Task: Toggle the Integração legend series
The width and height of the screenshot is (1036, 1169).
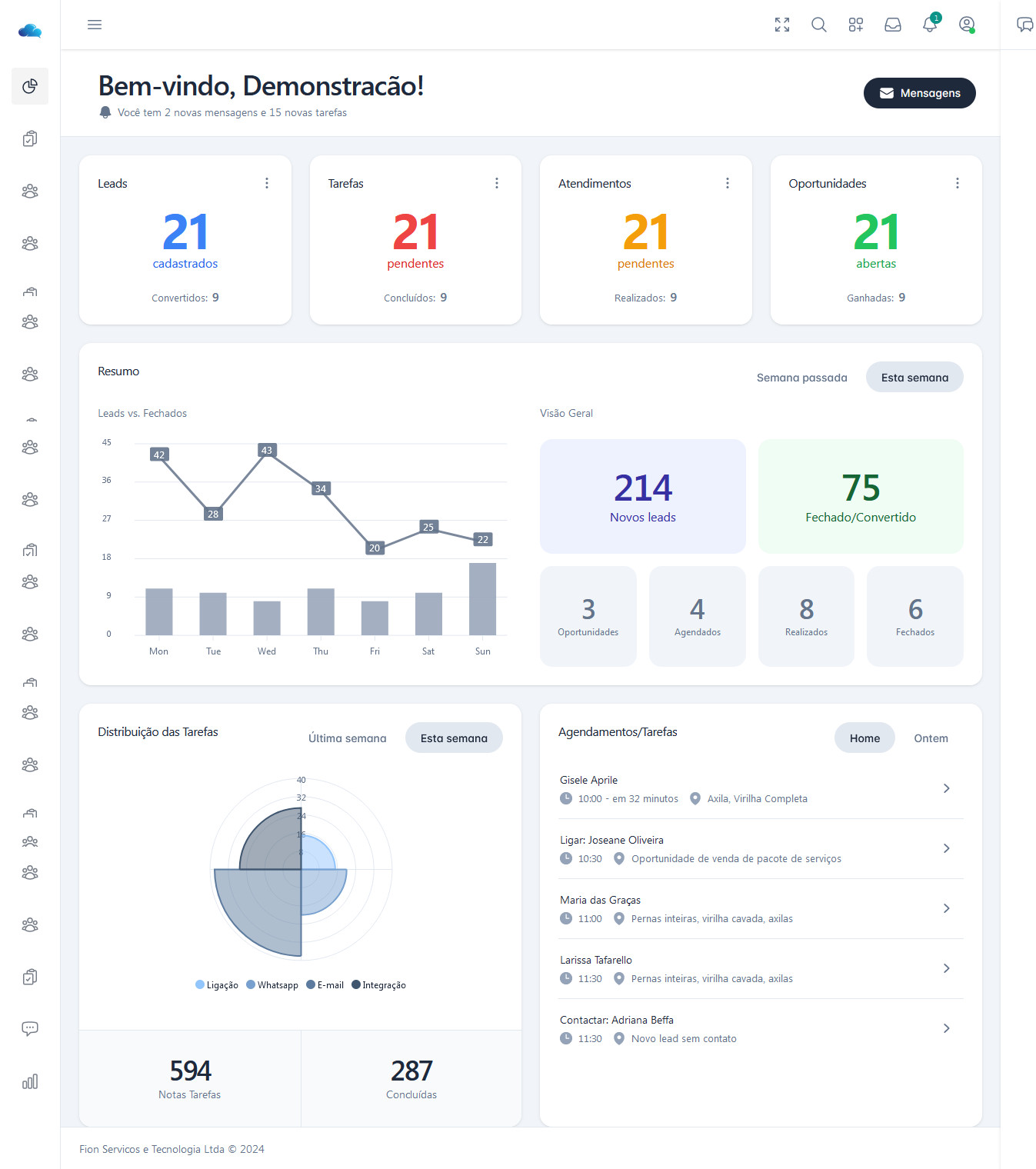Action: [378, 985]
